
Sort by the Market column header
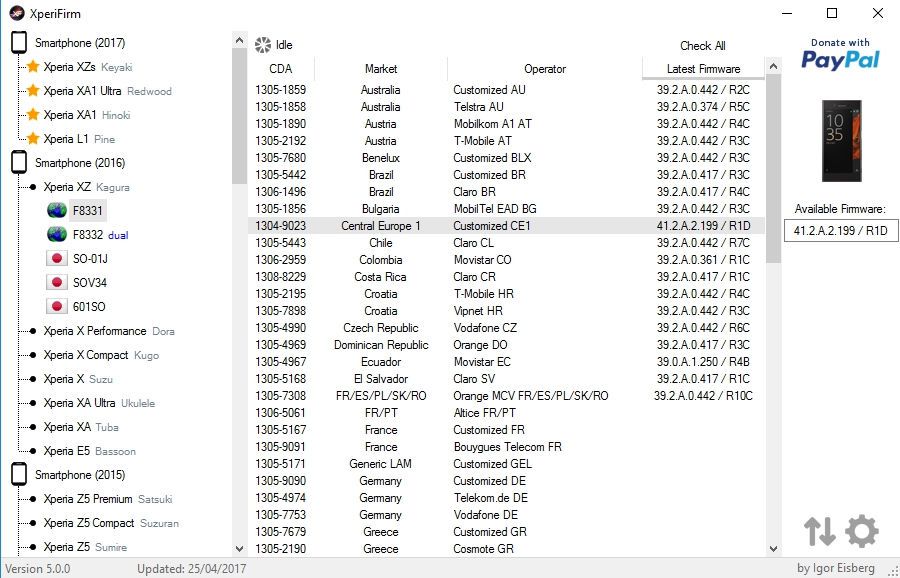coord(381,68)
